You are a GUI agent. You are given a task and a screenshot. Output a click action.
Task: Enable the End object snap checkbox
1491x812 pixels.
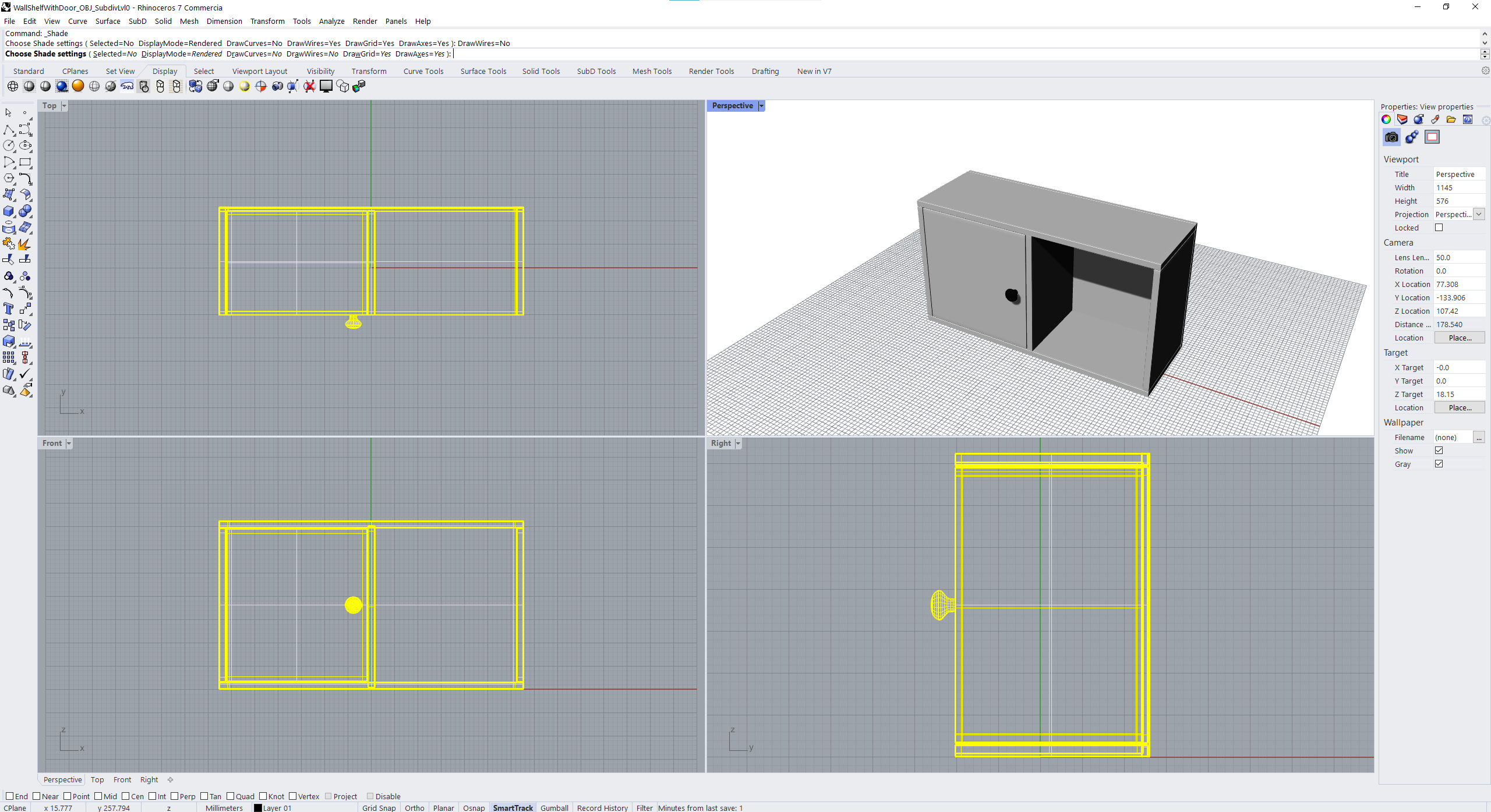9,796
